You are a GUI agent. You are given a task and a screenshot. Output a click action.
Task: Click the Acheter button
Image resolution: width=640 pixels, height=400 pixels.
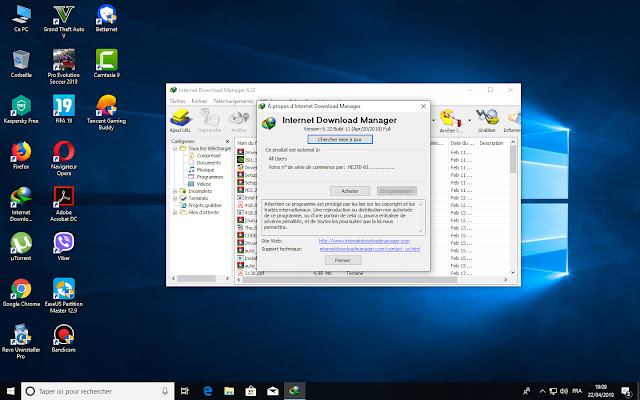(350, 191)
